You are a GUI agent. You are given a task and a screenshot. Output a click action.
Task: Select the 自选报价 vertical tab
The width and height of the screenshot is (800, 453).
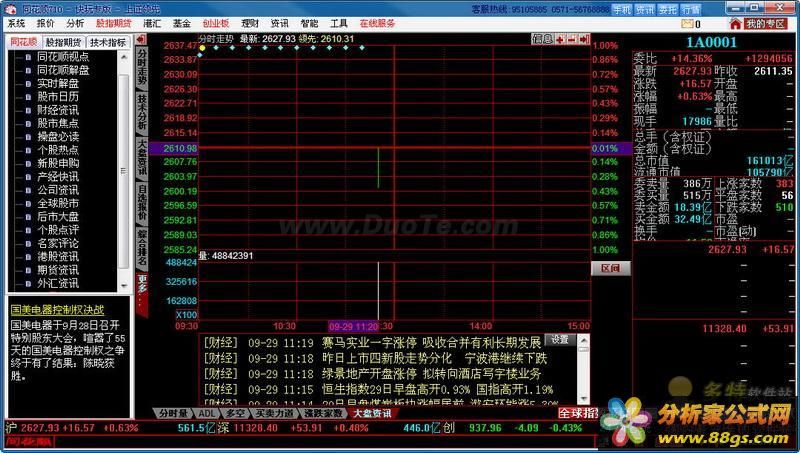[142, 202]
